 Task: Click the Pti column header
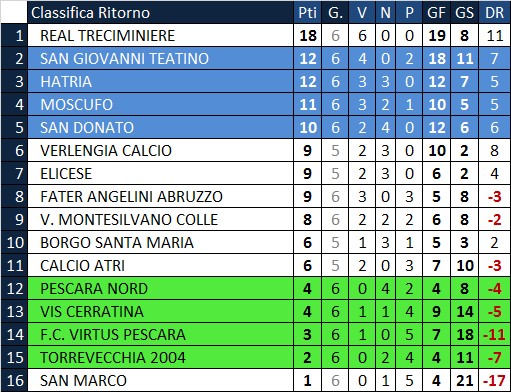307,13
